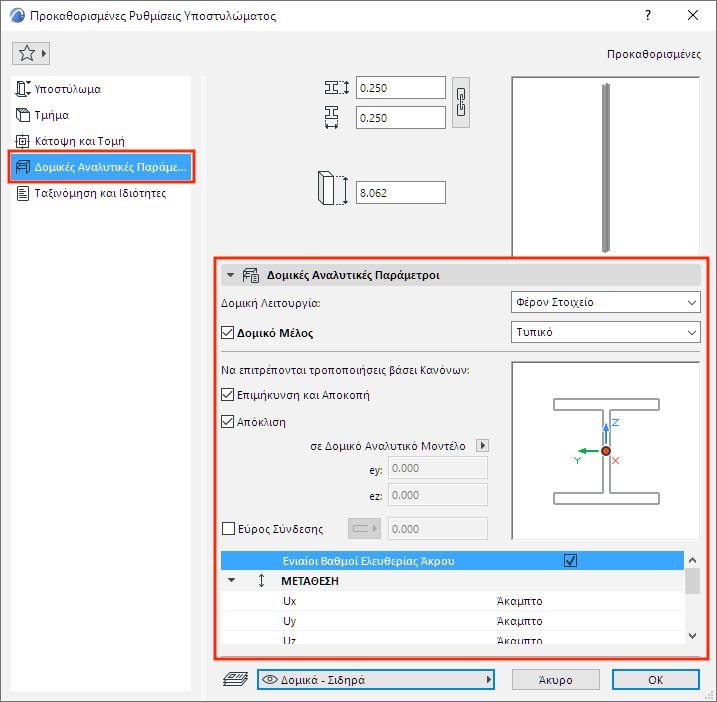Open the Favorites star button
The height and width of the screenshot is (702, 717).
pos(31,54)
